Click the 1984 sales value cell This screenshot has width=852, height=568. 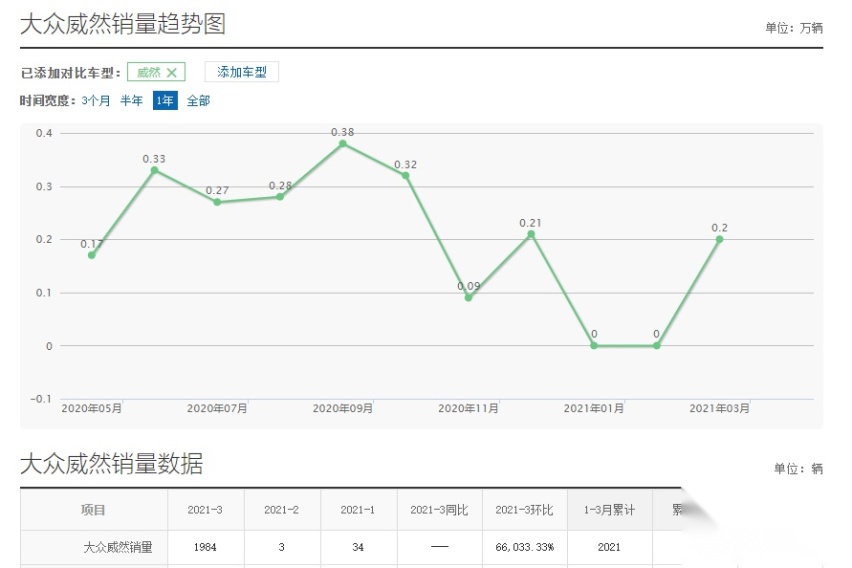tap(205, 547)
